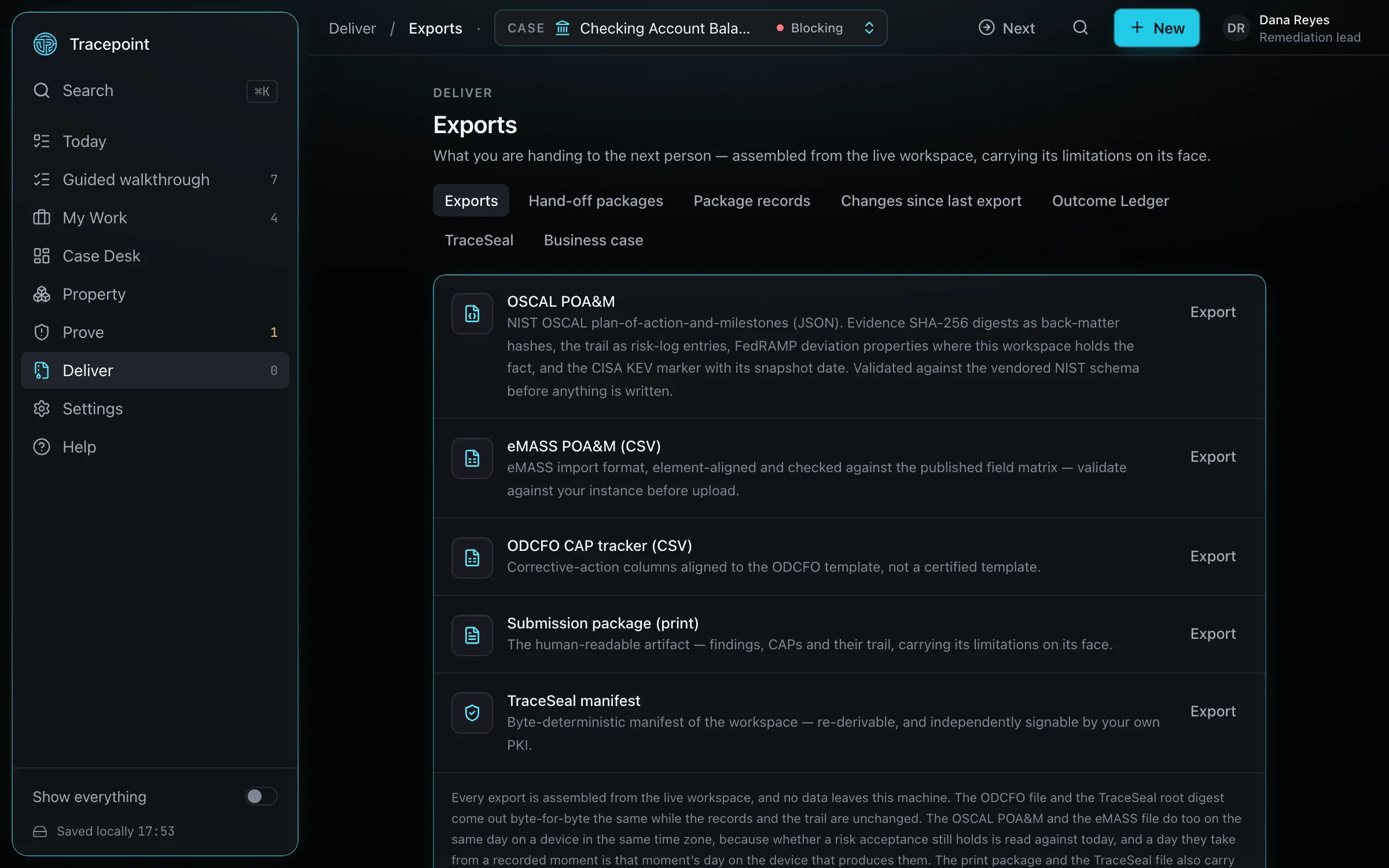Open Changes since last export tab
Image resolution: width=1389 pixels, height=868 pixels.
931,201
